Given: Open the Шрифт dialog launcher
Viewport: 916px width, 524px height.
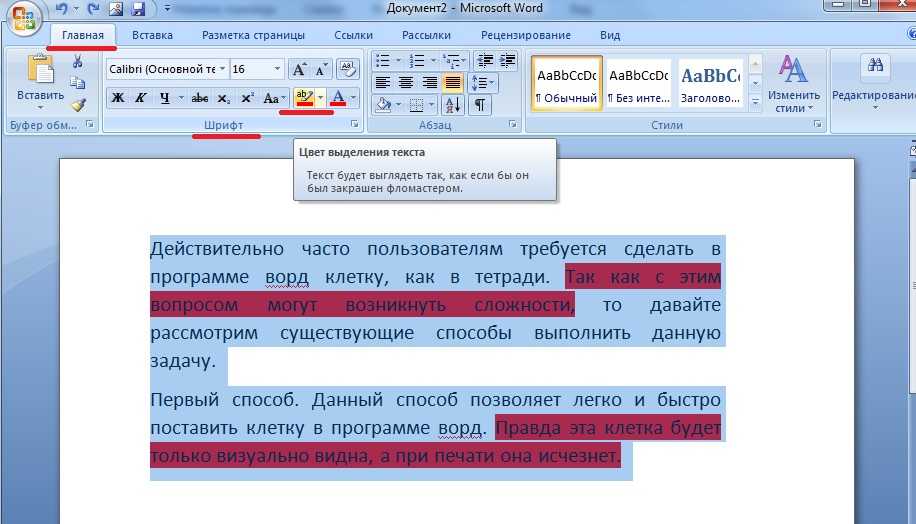Looking at the screenshot, I should pyautogui.click(x=354, y=124).
